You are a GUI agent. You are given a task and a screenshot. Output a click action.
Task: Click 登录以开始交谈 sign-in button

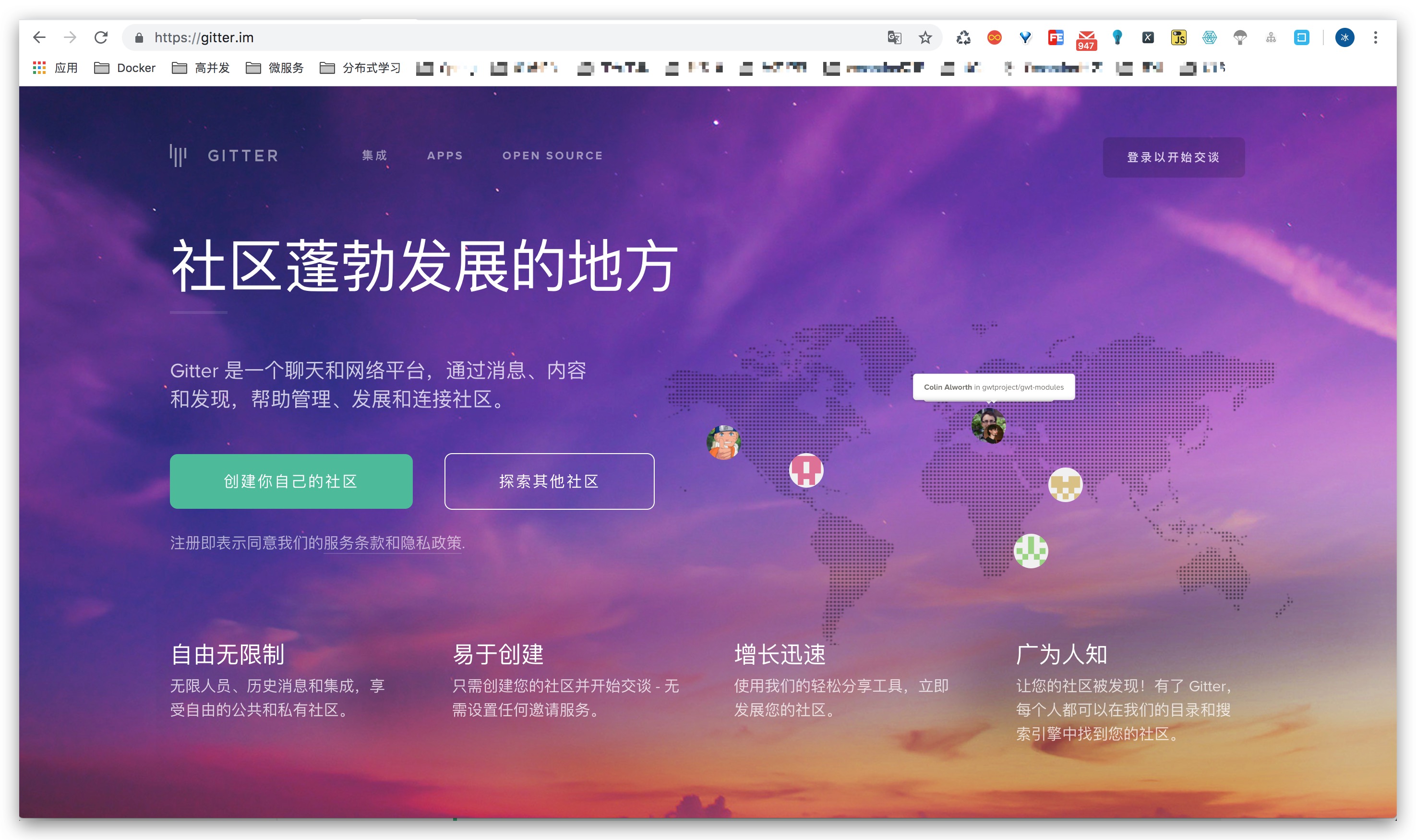click(x=1173, y=157)
